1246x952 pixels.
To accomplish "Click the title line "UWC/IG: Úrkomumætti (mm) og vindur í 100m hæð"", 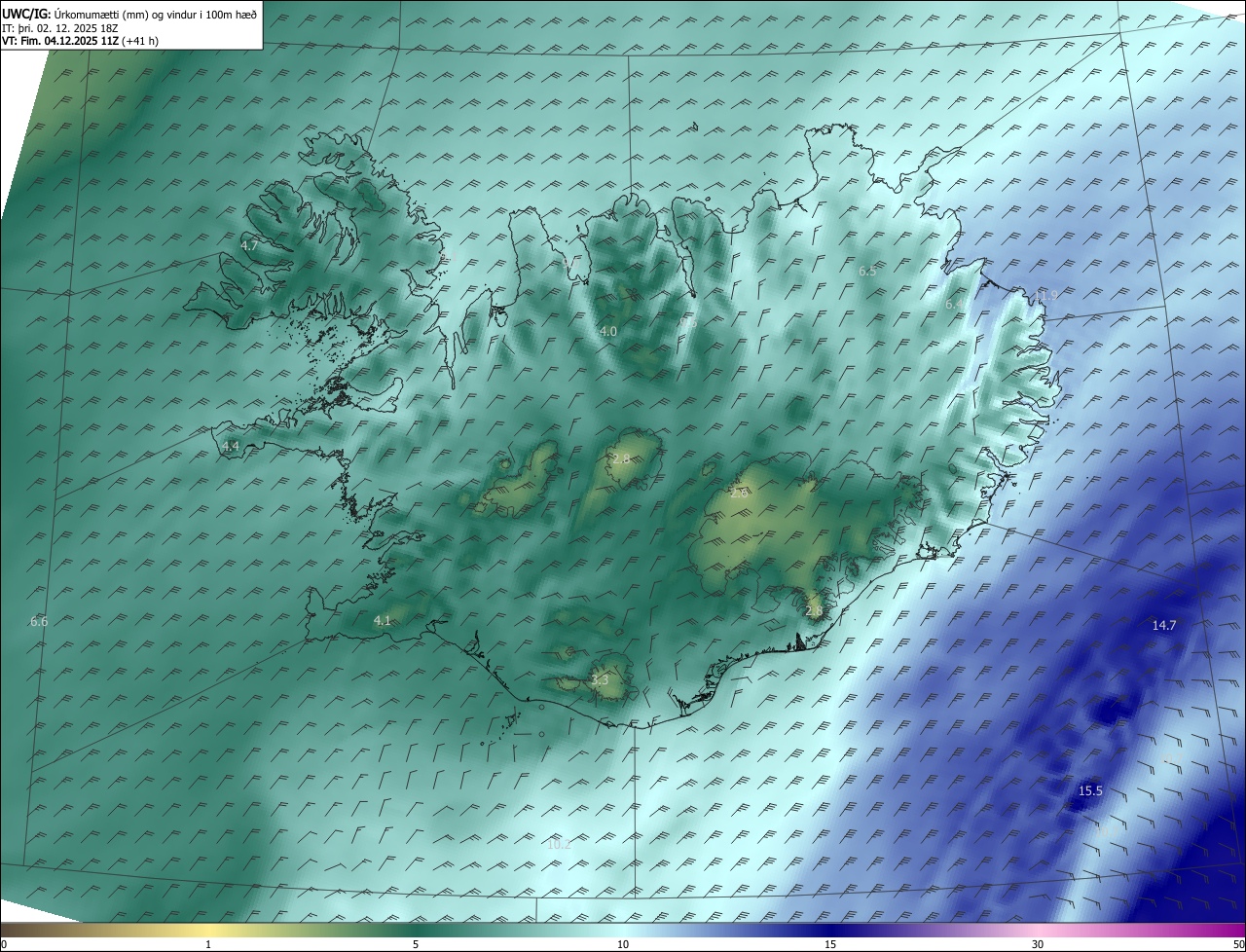I will (x=129, y=14).
